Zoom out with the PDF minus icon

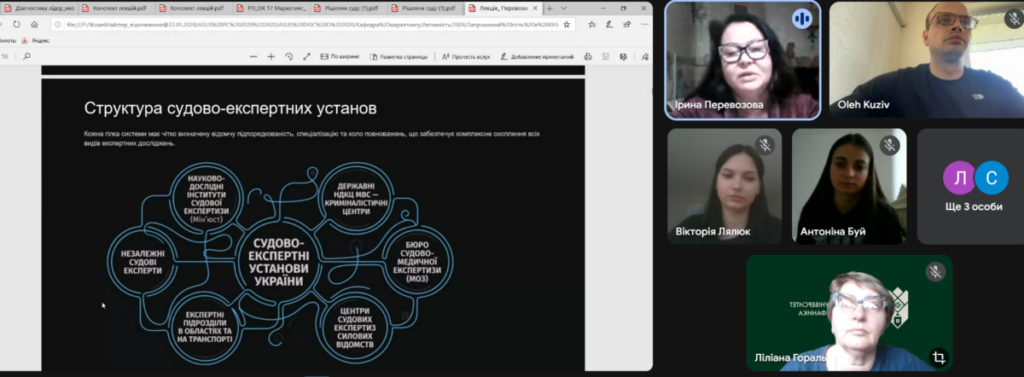click(x=253, y=57)
